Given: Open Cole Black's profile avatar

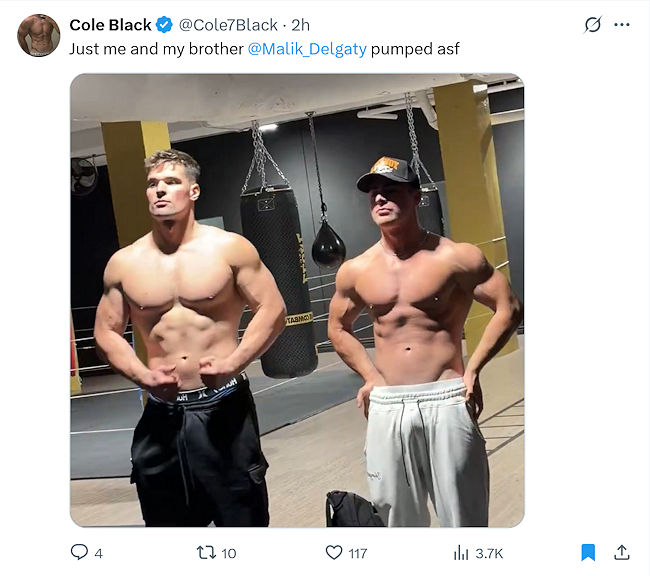Looking at the screenshot, I should [39, 35].
